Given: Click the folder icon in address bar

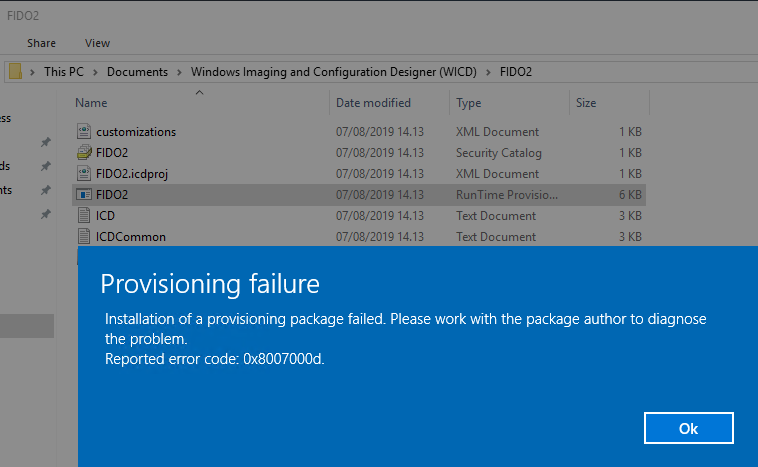Looking at the screenshot, I should point(16,72).
